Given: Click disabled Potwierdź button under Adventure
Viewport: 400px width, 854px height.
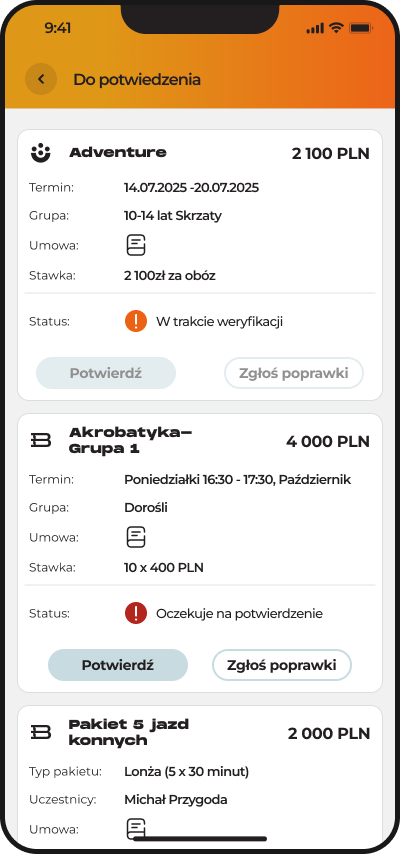Looking at the screenshot, I should [106, 373].
